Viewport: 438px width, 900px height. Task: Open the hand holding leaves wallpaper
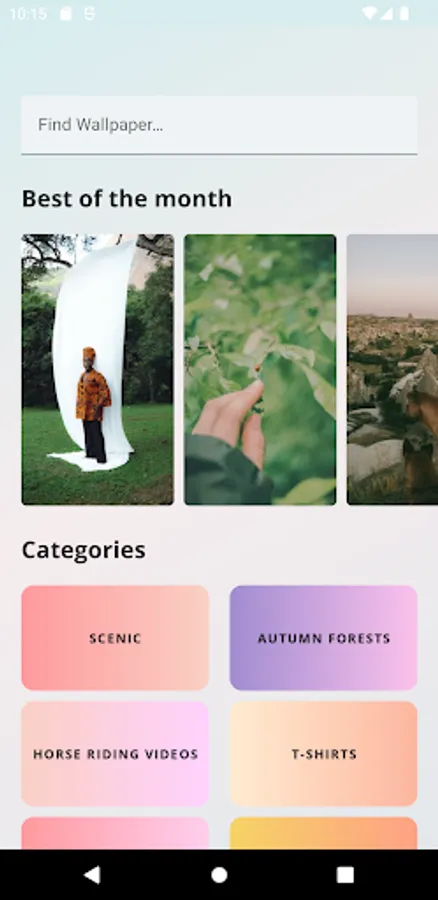pyautogui.click(x=260, y=370)
